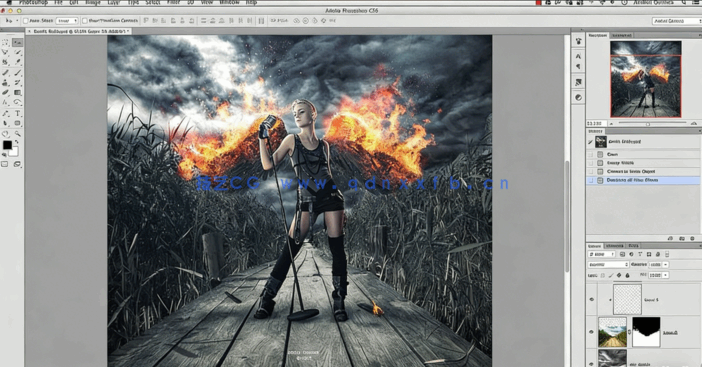Select the Clone Stamp tool
This screenshot has width=702, height=367.
6,83
